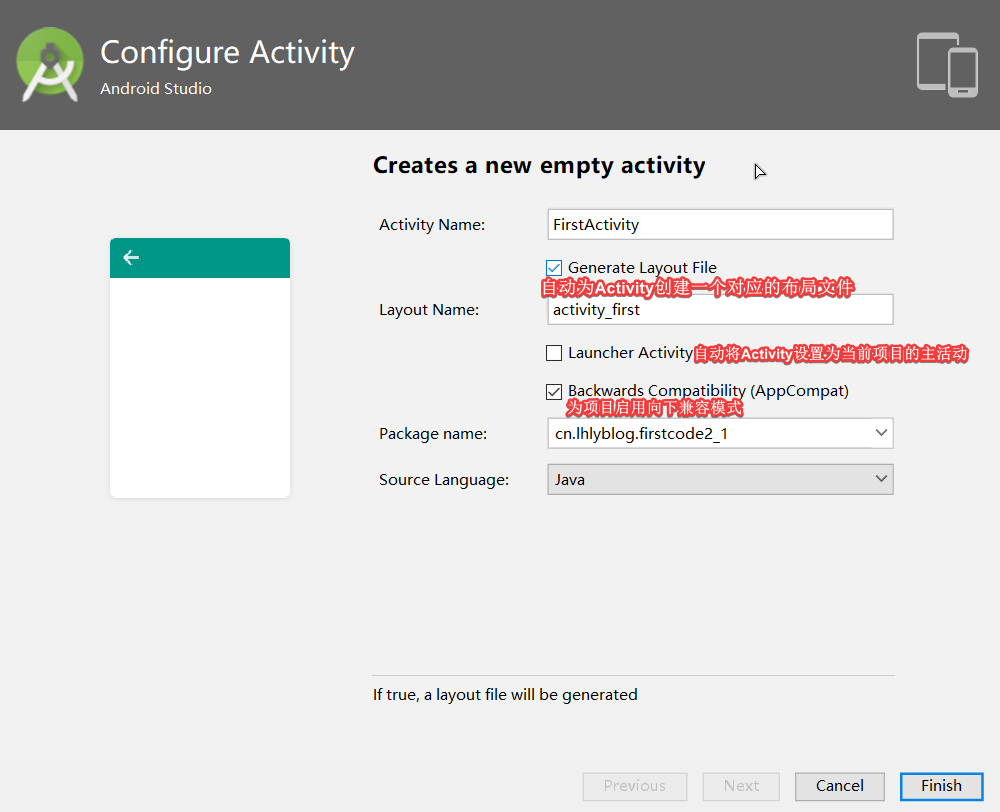Toggle the Generate Layout File checkbox

(x=554, y=268)
